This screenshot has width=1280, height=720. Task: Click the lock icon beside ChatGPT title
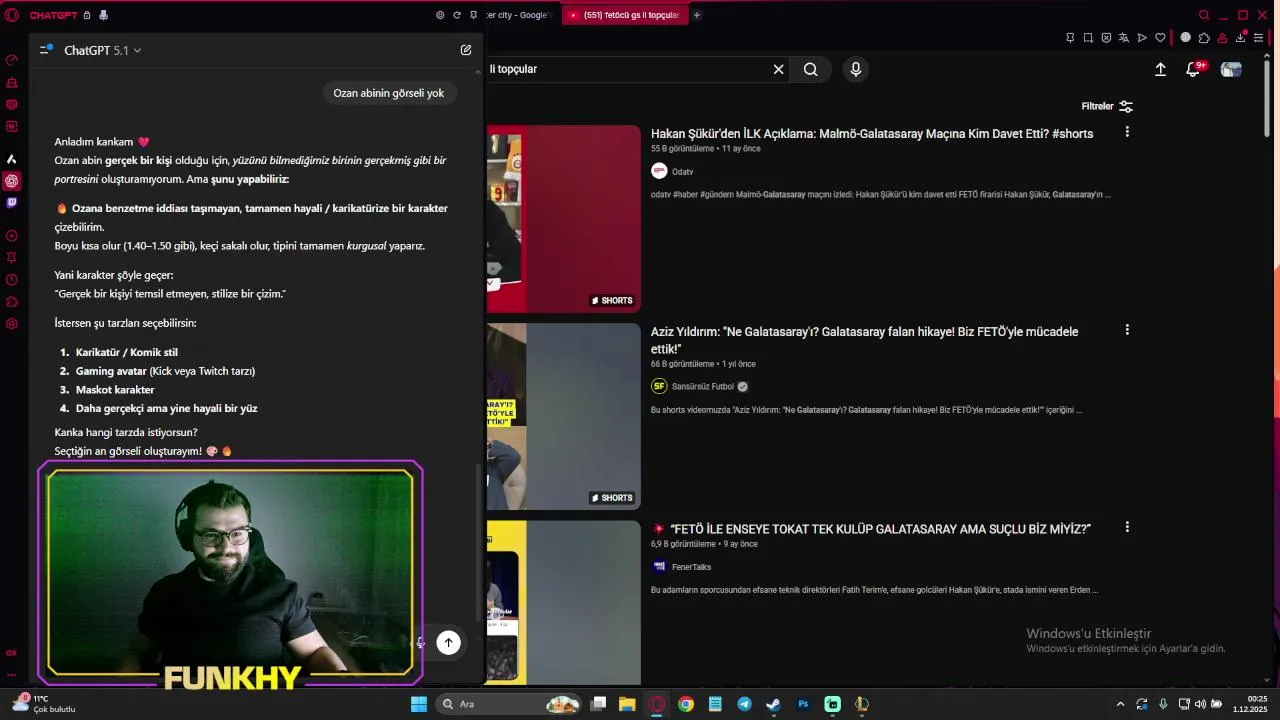[x=87, y=15]
